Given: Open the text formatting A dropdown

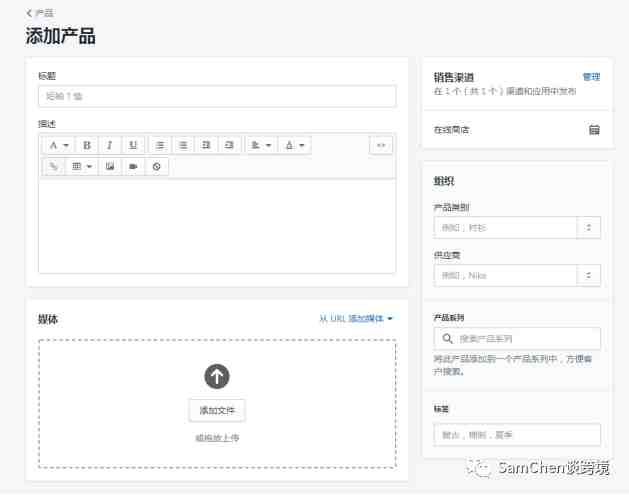Looking at the screenshot, I should [59, 145].
